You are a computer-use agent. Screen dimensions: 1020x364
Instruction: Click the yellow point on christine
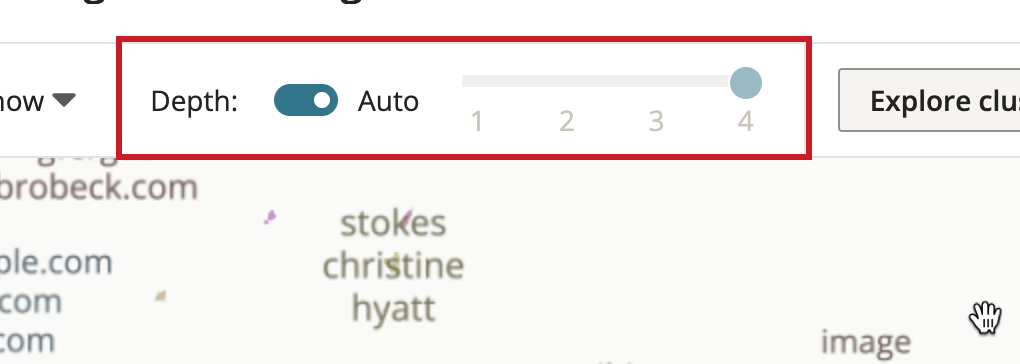tap(393, 265)
